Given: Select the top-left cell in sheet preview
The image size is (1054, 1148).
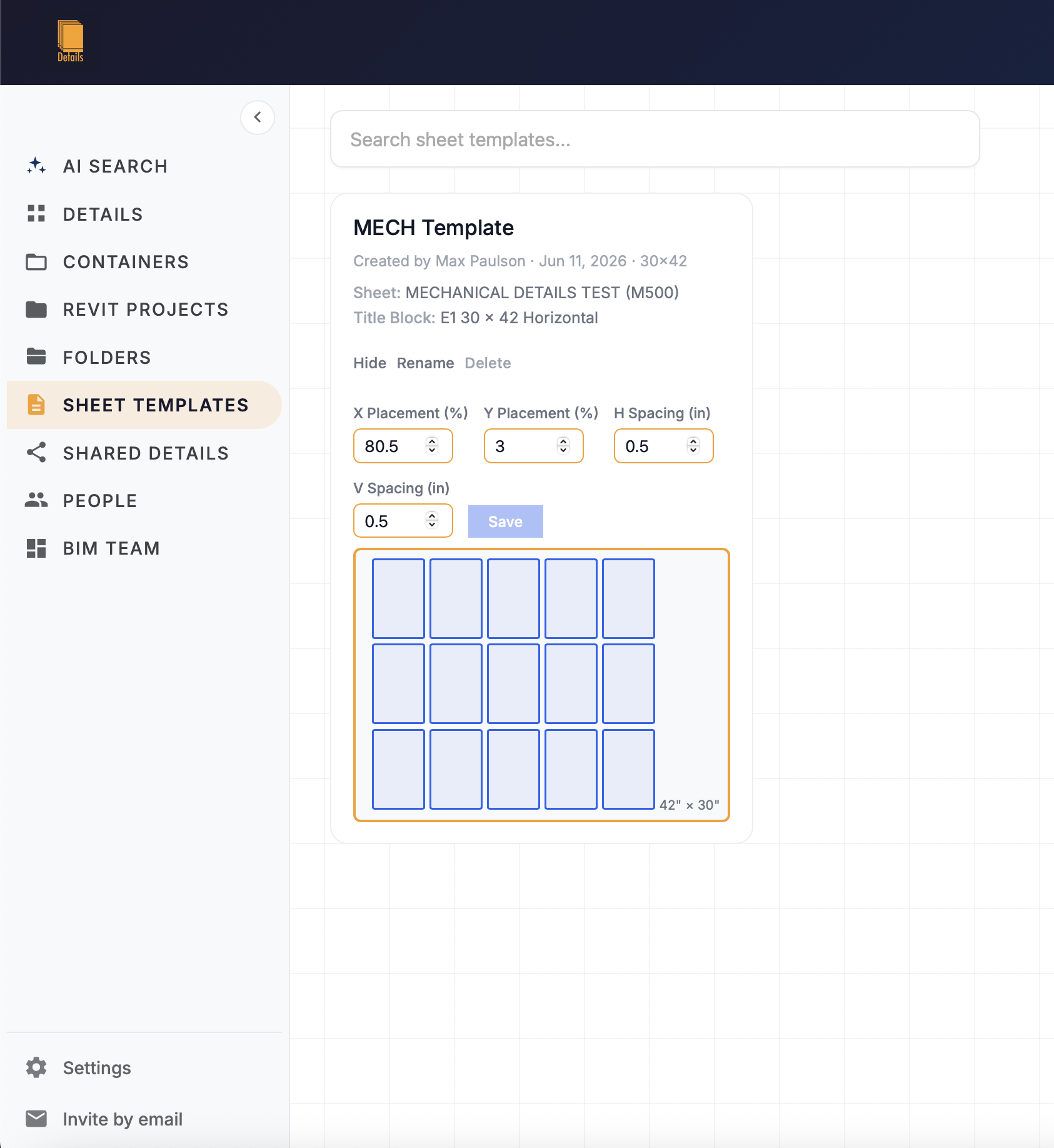Looking at the screenshot, I should coord(398,598).
